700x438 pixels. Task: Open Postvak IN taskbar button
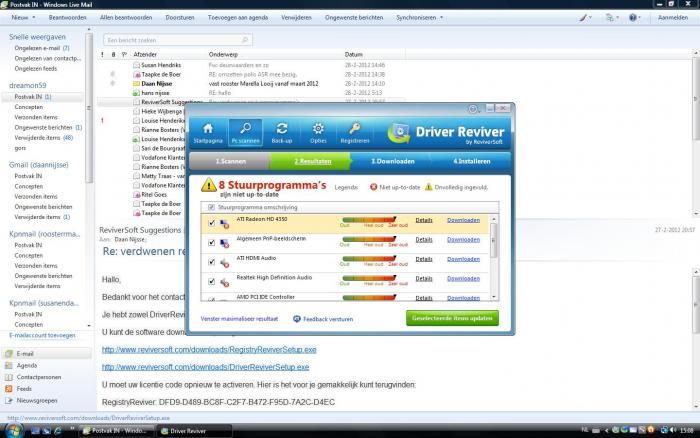(x=117, y=431)
